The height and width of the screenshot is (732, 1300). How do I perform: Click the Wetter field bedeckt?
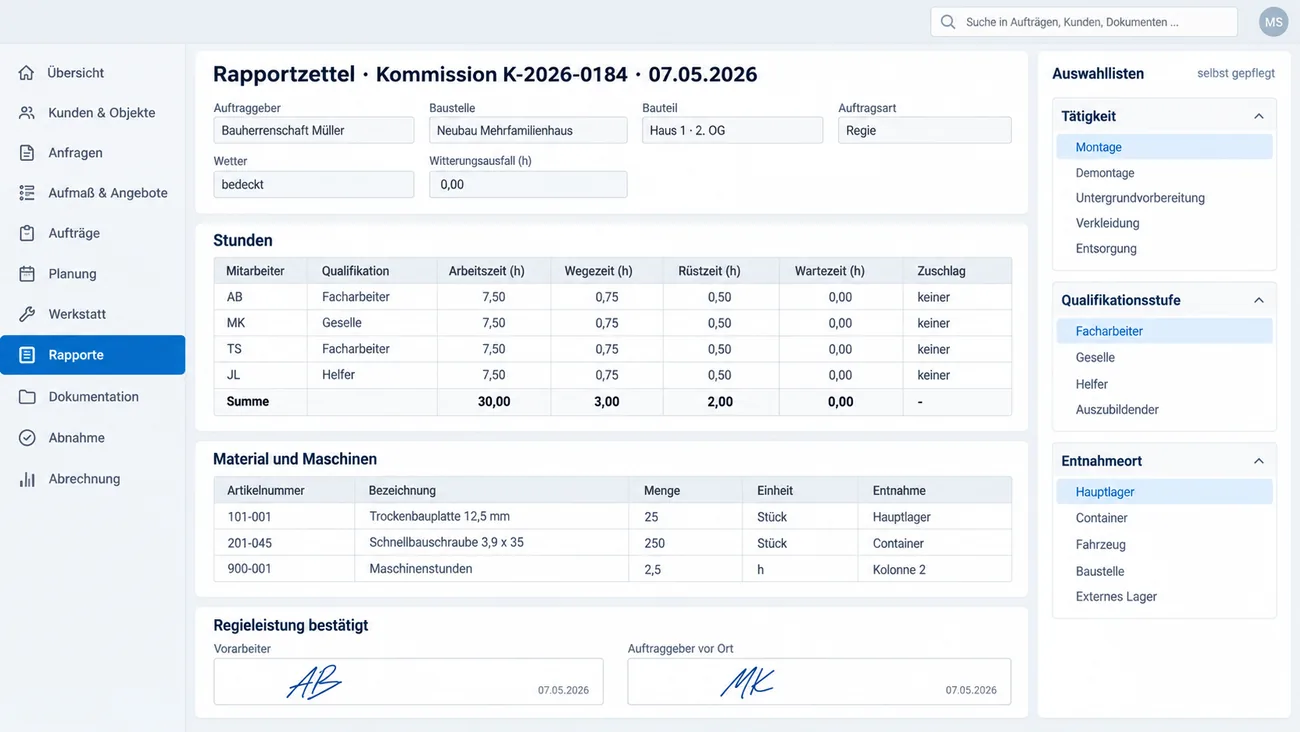pyautogui.click(x=314, y=184)
